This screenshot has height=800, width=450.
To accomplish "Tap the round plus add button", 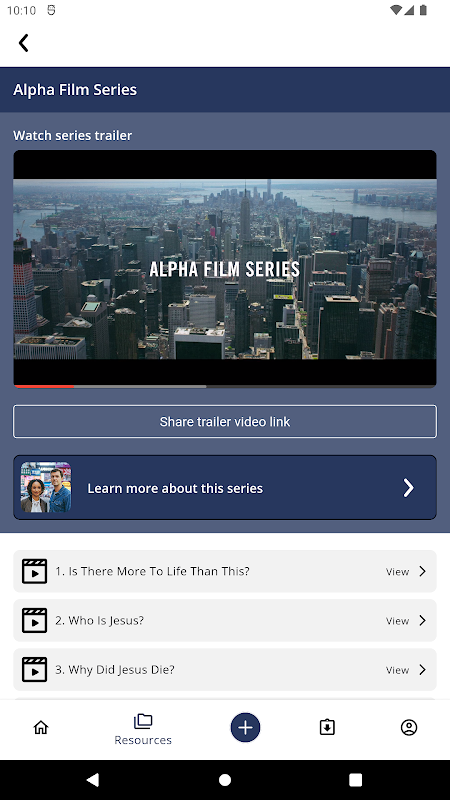I will pos(245,727).
